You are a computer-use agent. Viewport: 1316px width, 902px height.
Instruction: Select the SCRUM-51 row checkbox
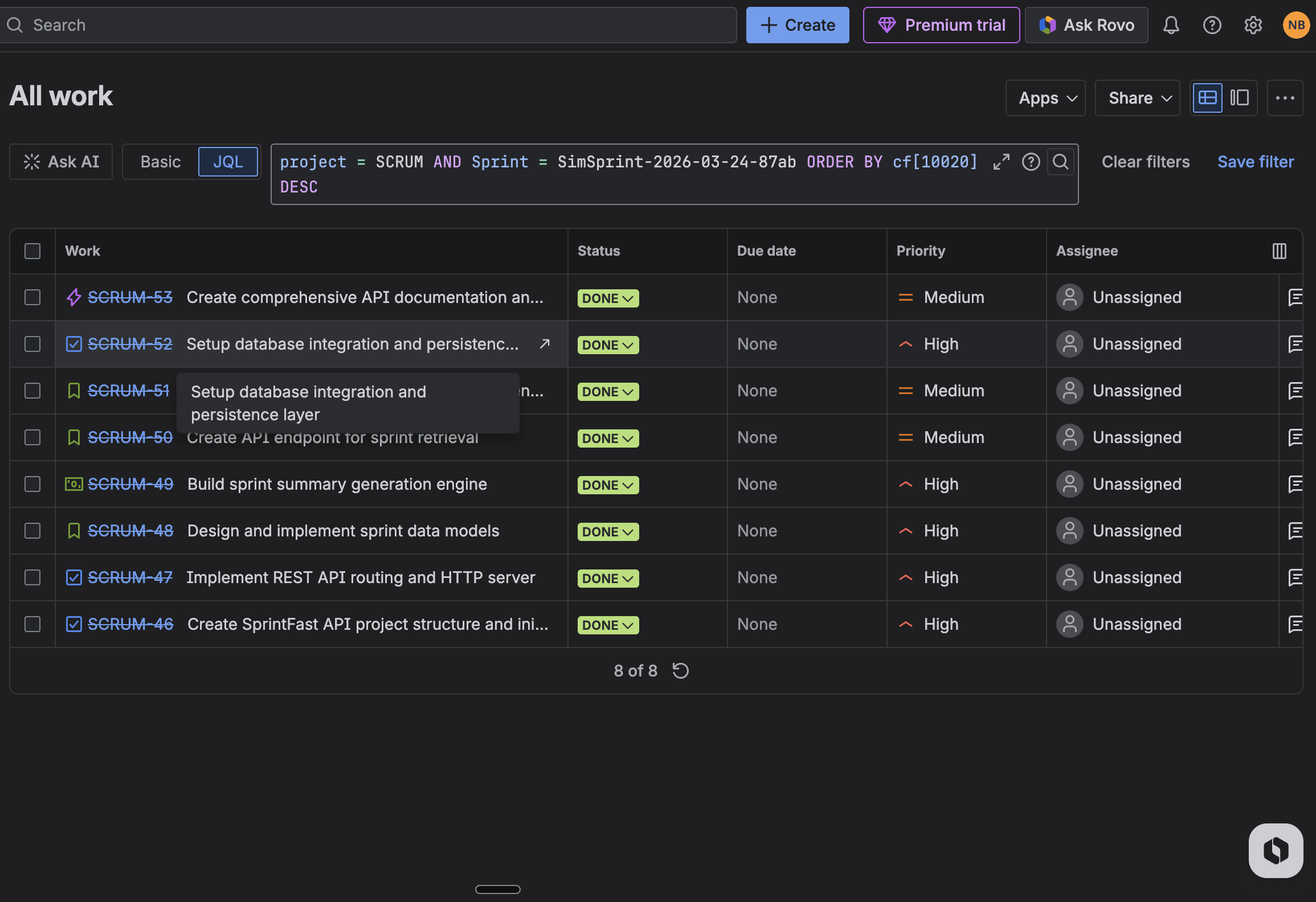coord(32,391)
